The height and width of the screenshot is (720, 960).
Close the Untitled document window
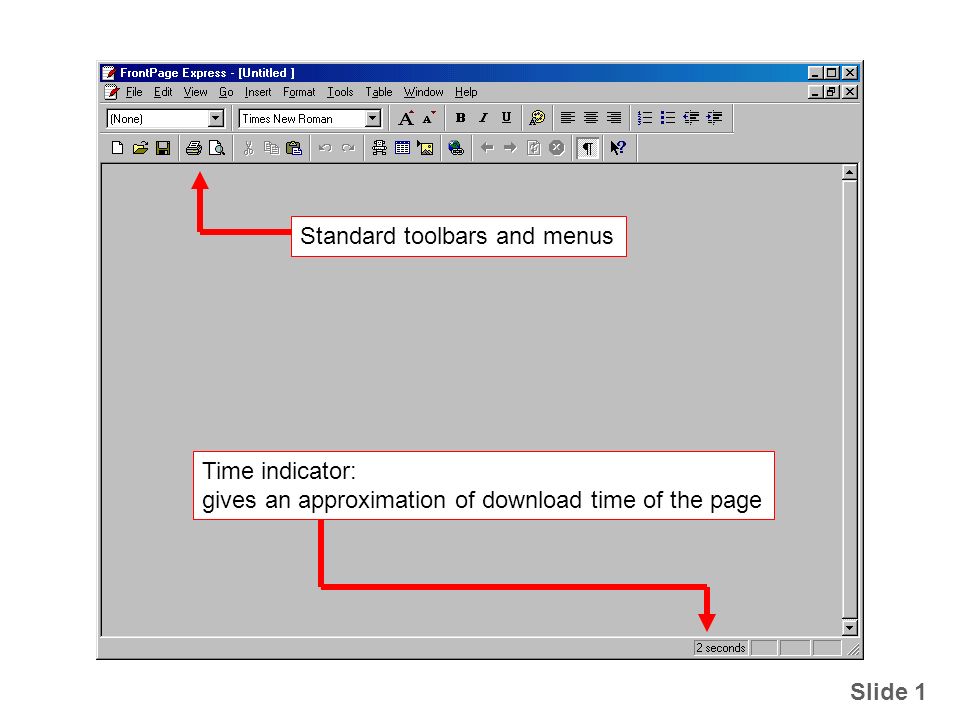pos(850,92)
